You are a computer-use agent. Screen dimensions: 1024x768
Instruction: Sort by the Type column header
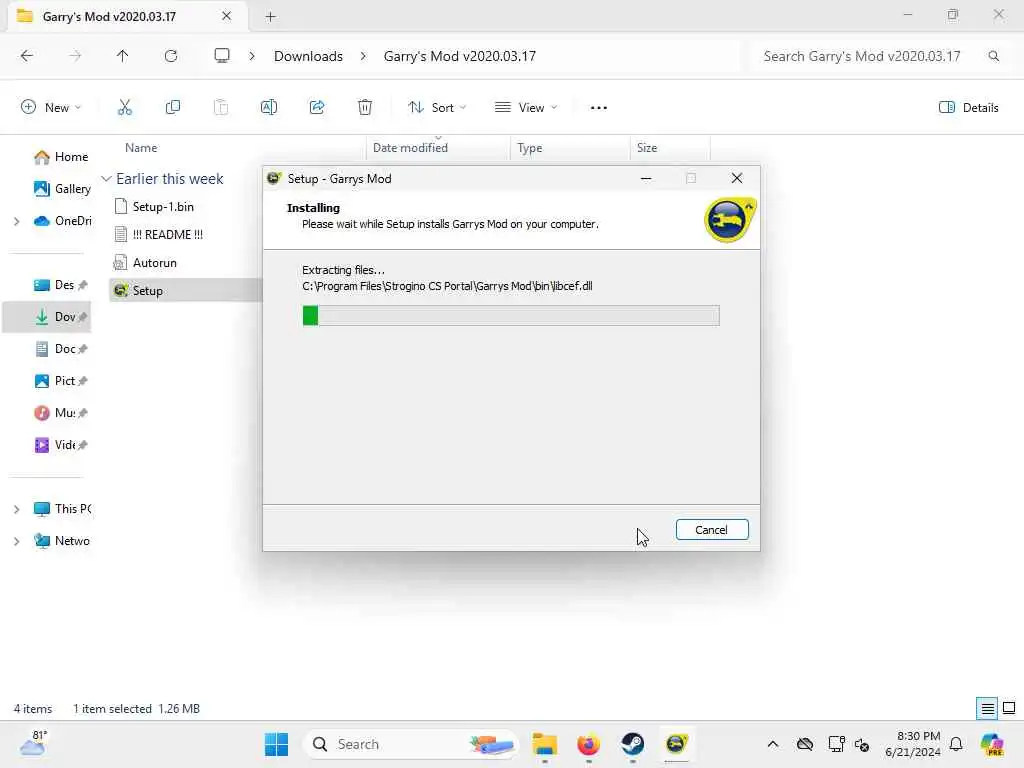tap(530, 148)
